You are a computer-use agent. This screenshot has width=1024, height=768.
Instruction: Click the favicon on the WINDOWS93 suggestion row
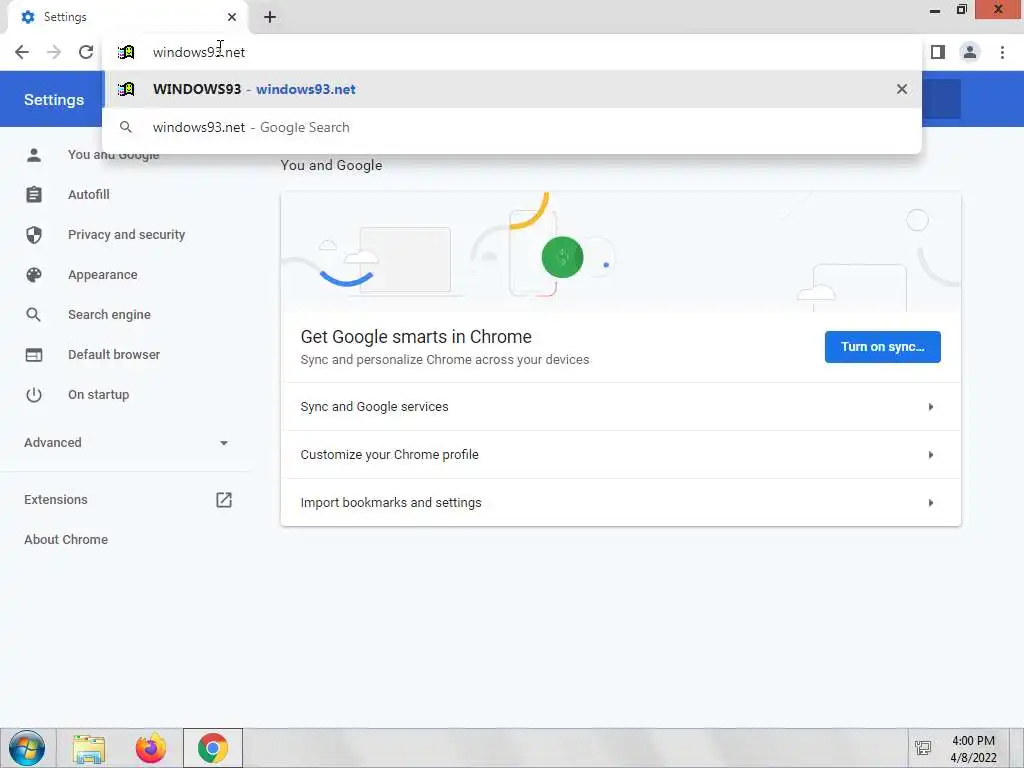[x=126, y=89]
